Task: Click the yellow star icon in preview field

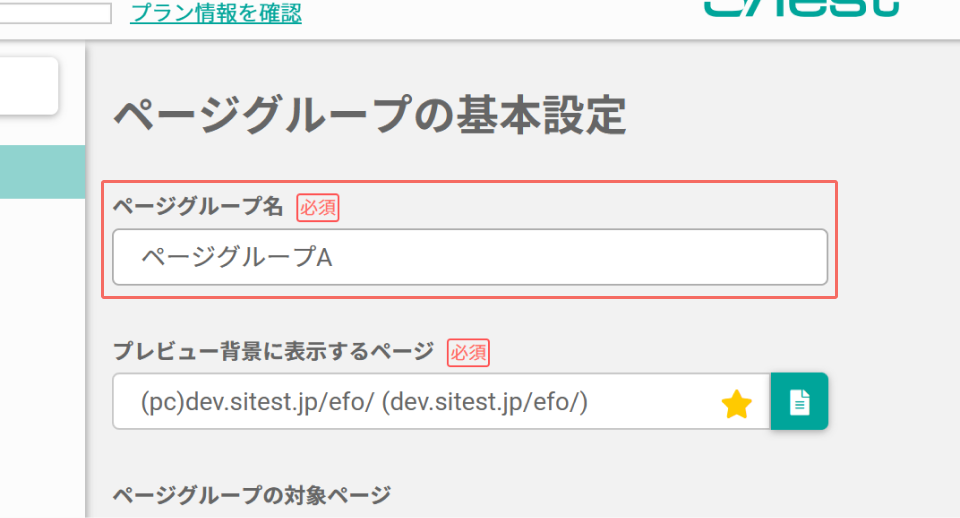Action: click(736, 404)
